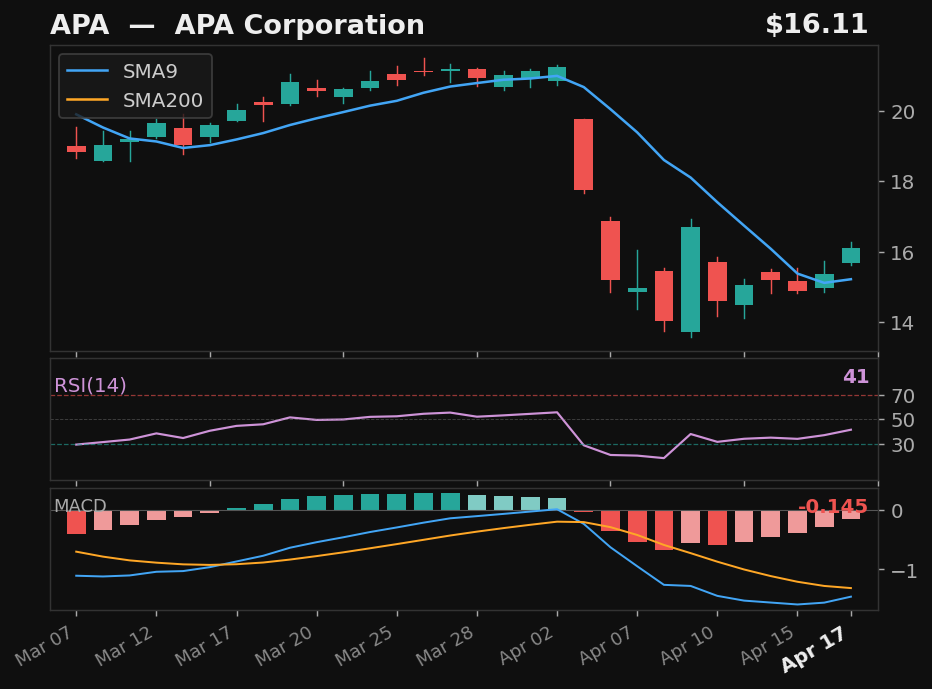Click the MACD axis label 0

tap(898, 511)
